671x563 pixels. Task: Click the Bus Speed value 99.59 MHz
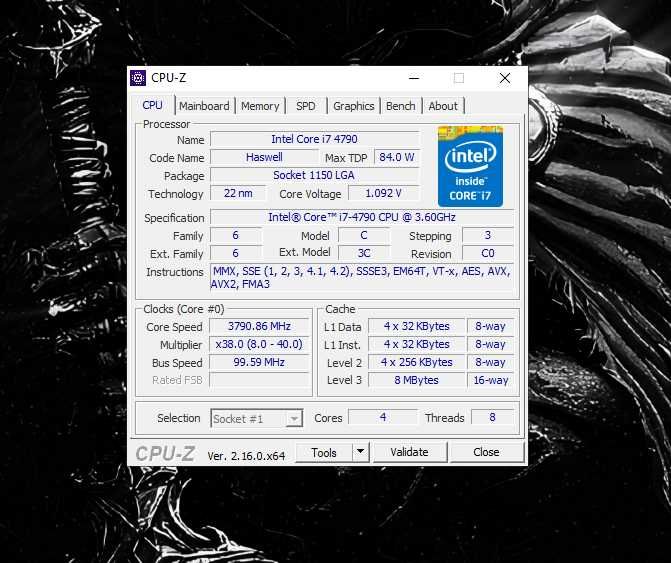tap(259, 362)
